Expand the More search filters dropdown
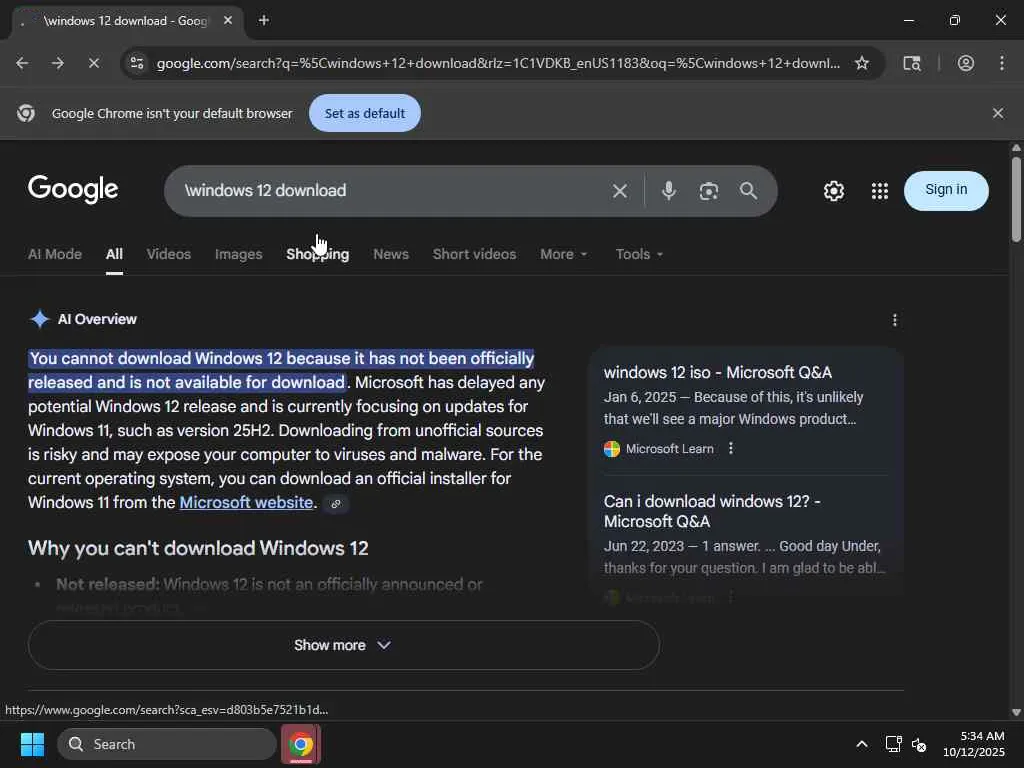The width and height of the screenshot is (1024, 768). 564,254
